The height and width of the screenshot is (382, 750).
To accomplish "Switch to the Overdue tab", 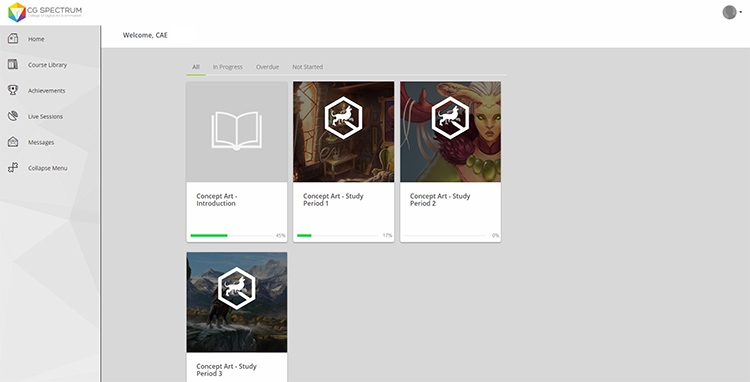I will point(267,67).
